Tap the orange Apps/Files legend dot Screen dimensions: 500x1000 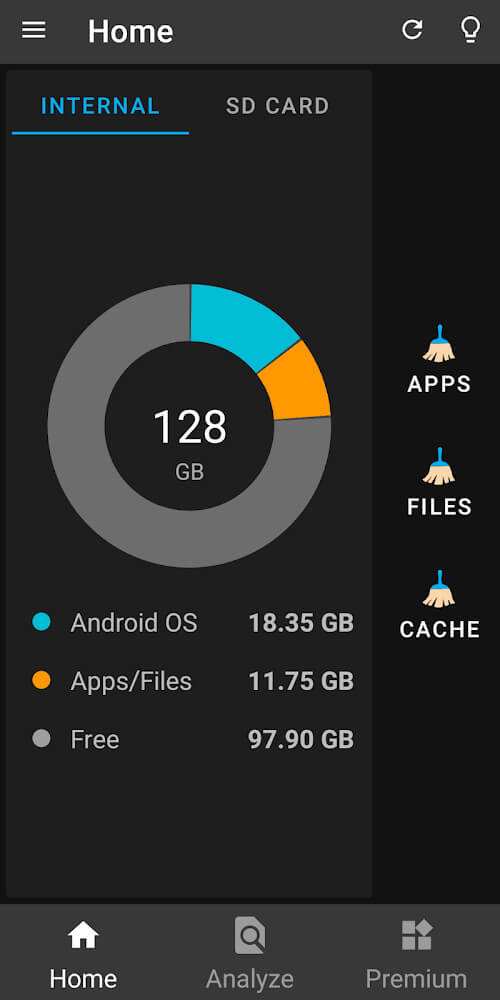[x=41, y=680]
